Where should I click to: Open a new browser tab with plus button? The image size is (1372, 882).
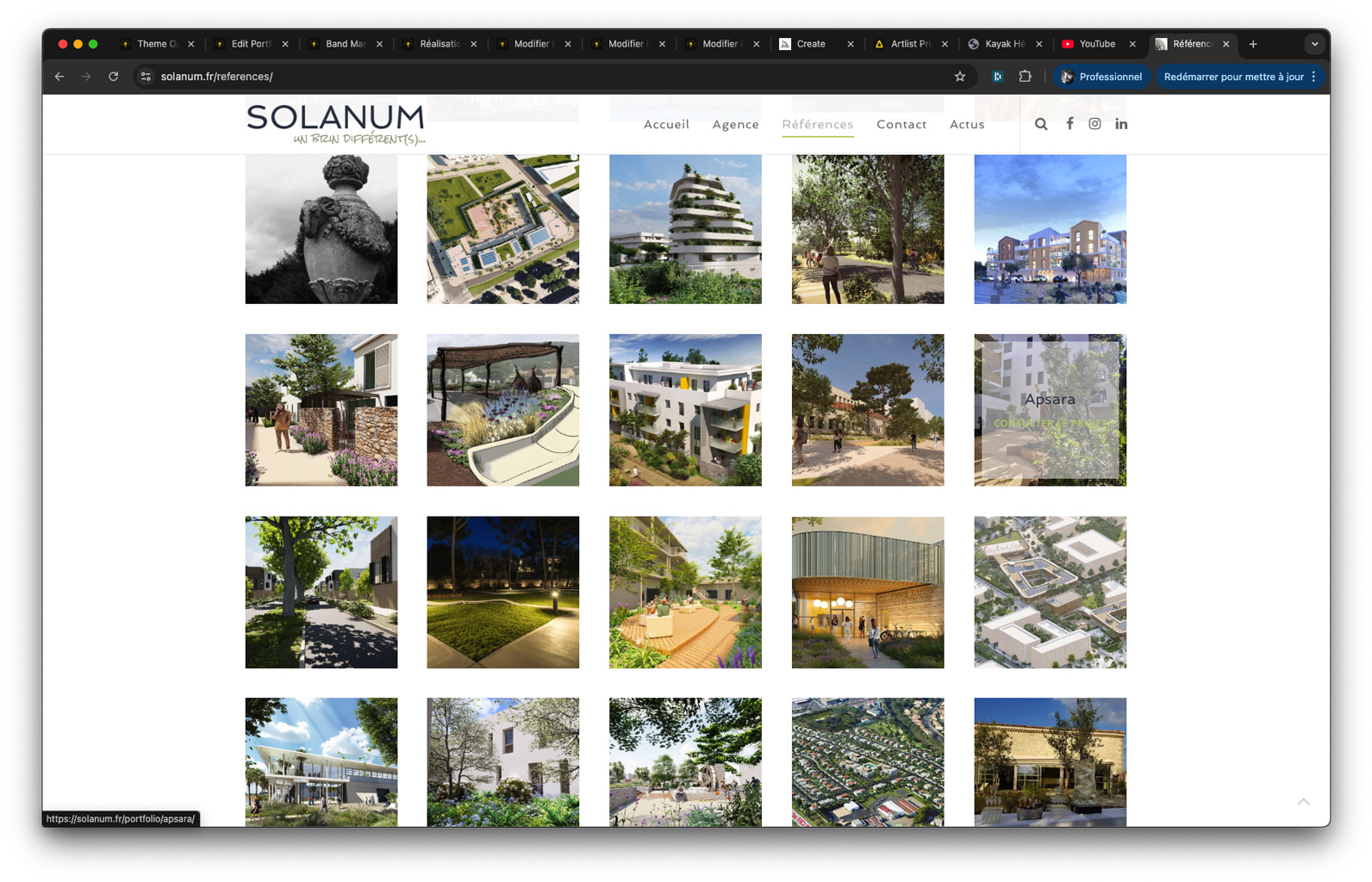[x=1253, y=44]
